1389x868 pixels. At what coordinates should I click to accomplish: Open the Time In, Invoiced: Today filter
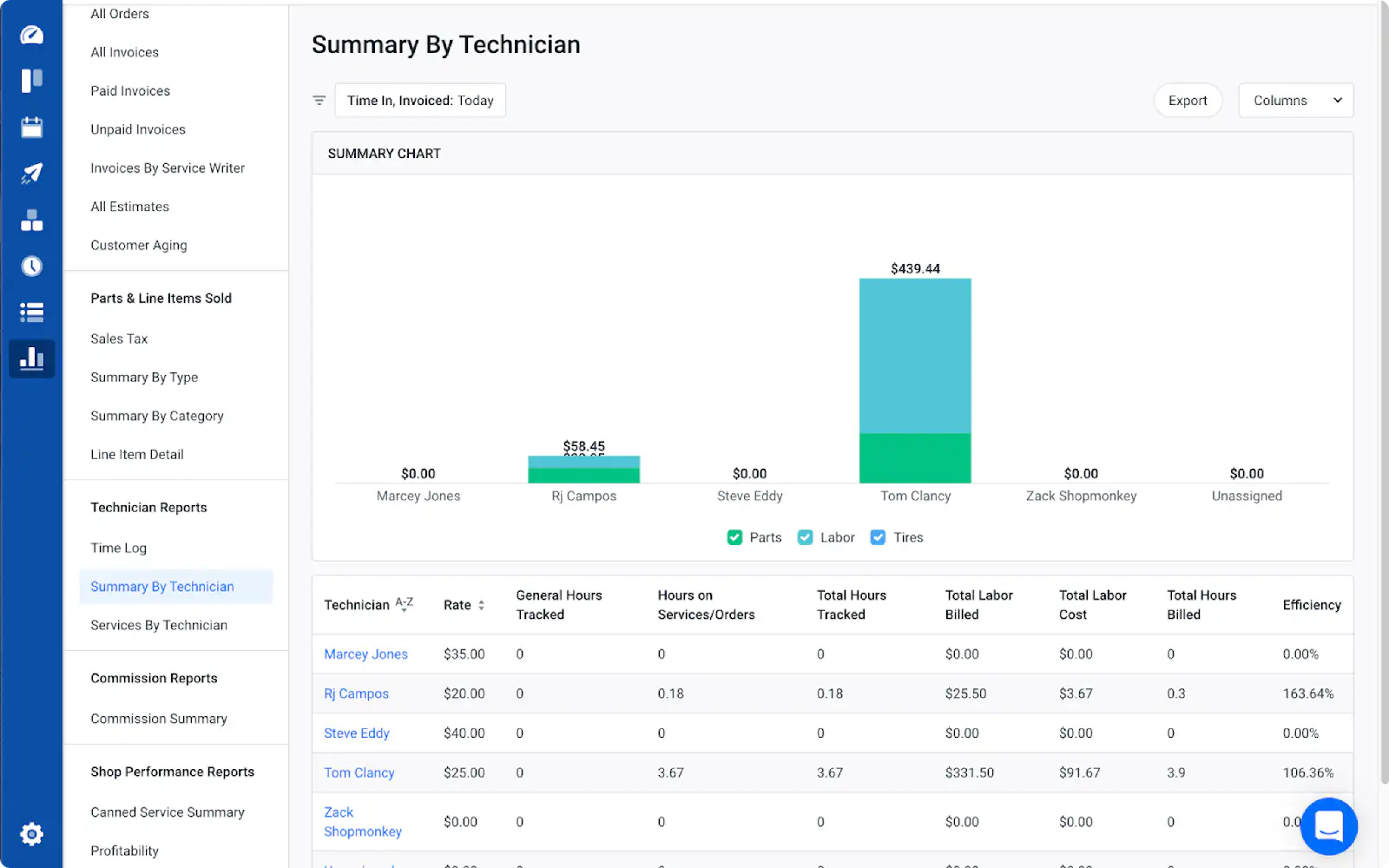(x=420, y=101)
